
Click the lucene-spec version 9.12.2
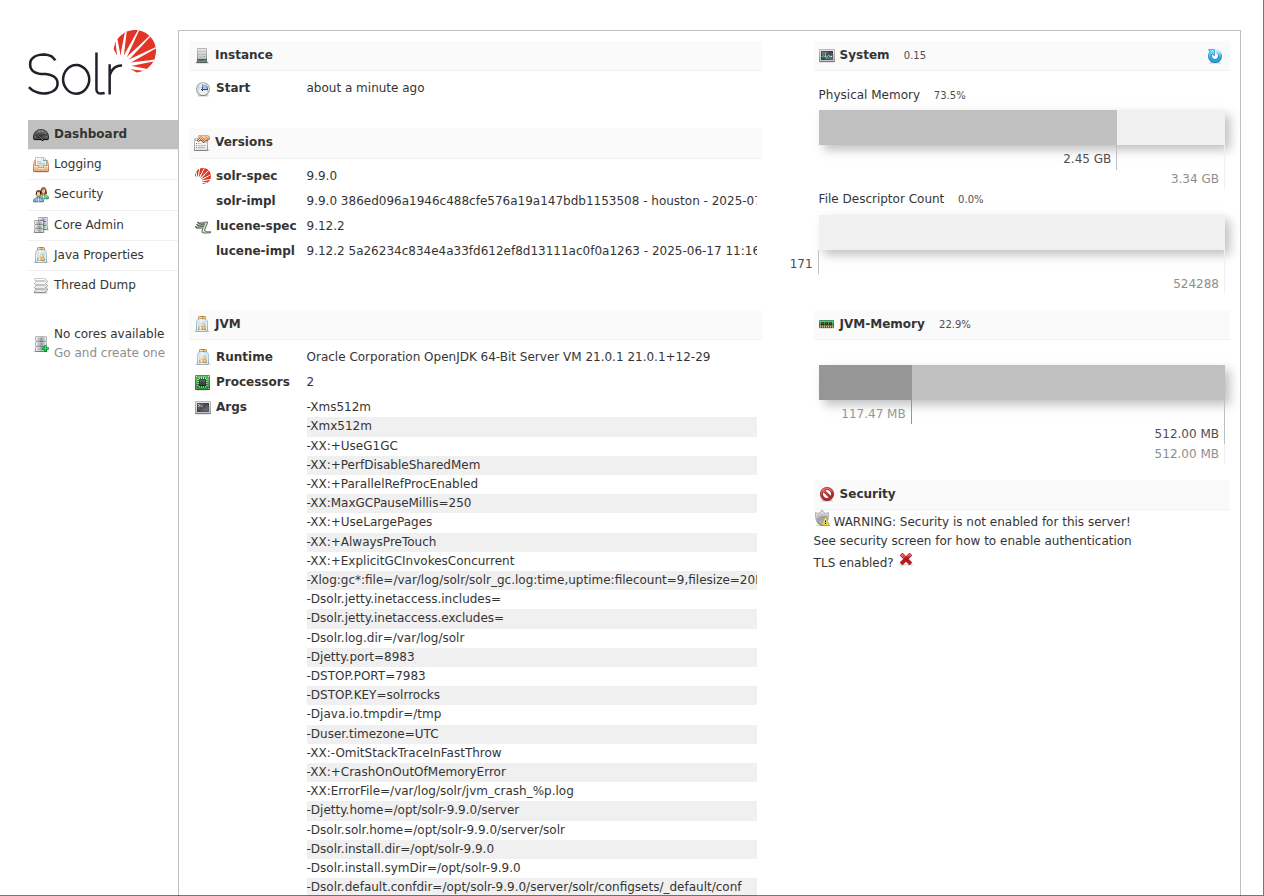click(326, 226)
